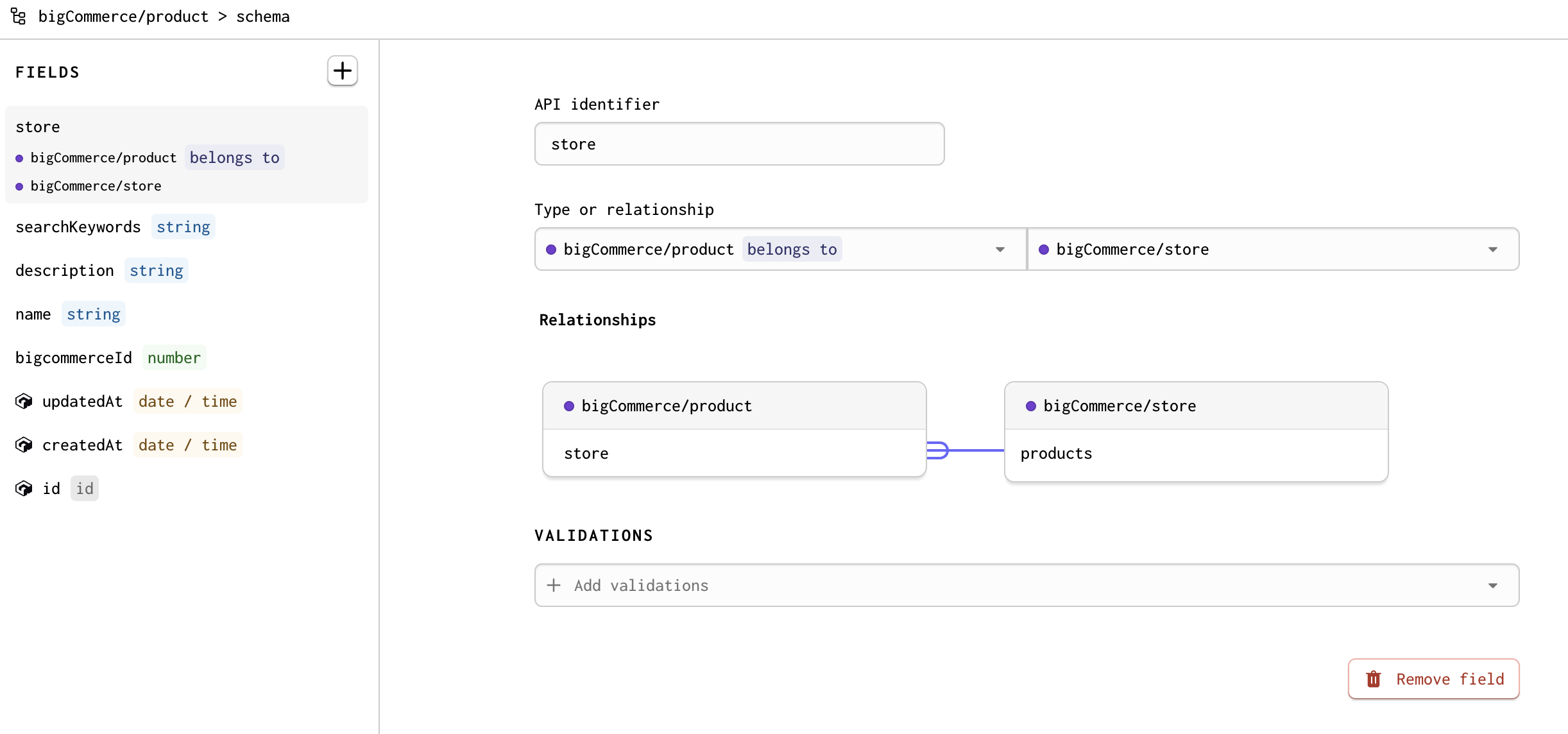Click the VALIDATIONS section heading

594,535
